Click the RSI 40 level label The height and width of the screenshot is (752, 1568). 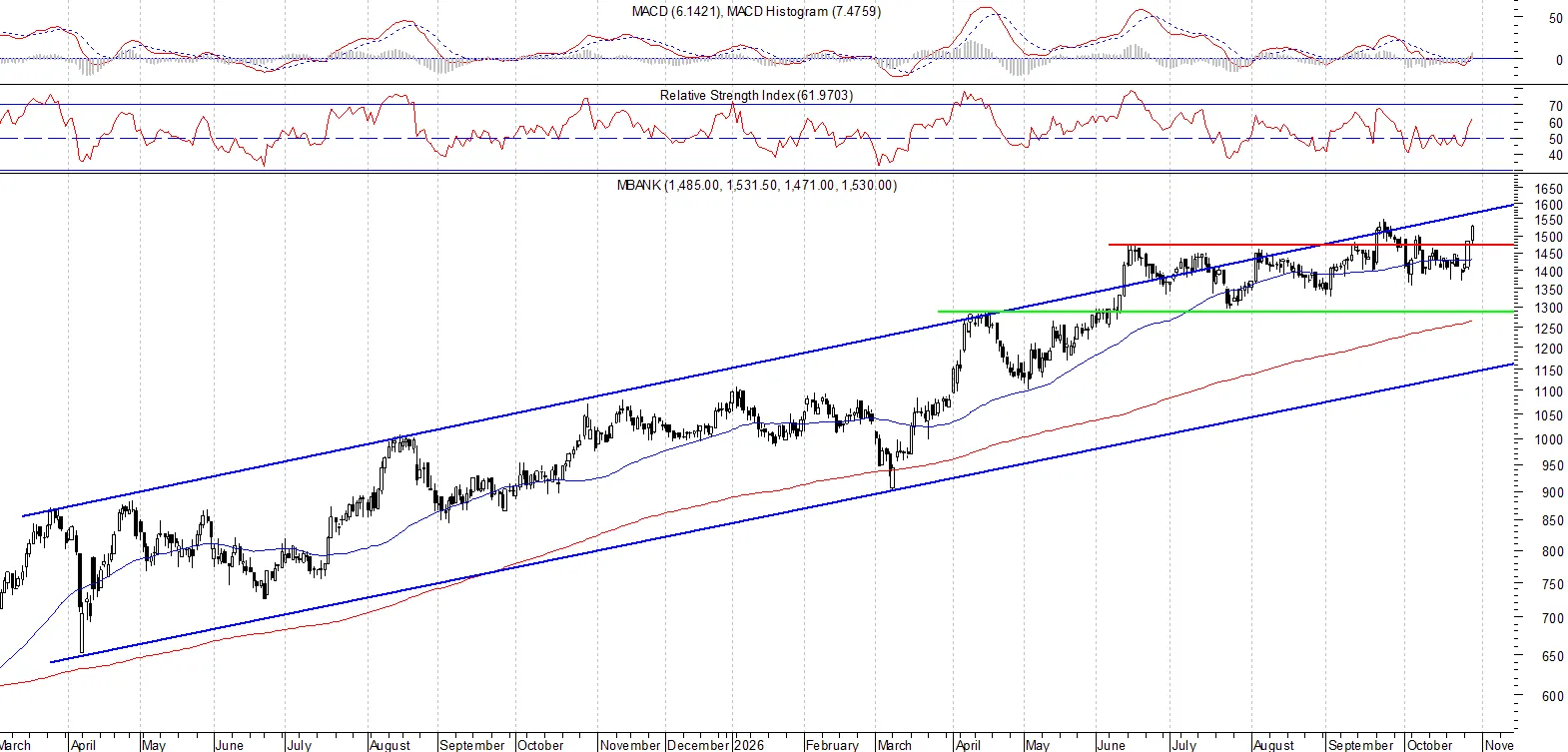1555,156
